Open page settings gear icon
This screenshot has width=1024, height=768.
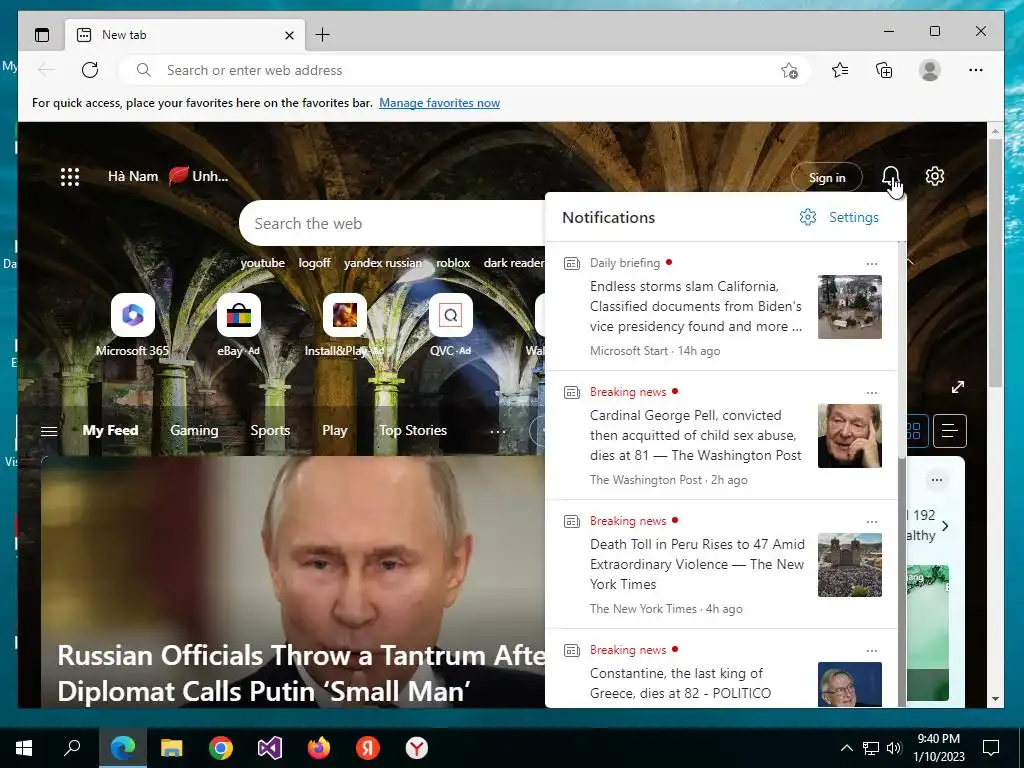pyautogui.click(x=935, y=176)
